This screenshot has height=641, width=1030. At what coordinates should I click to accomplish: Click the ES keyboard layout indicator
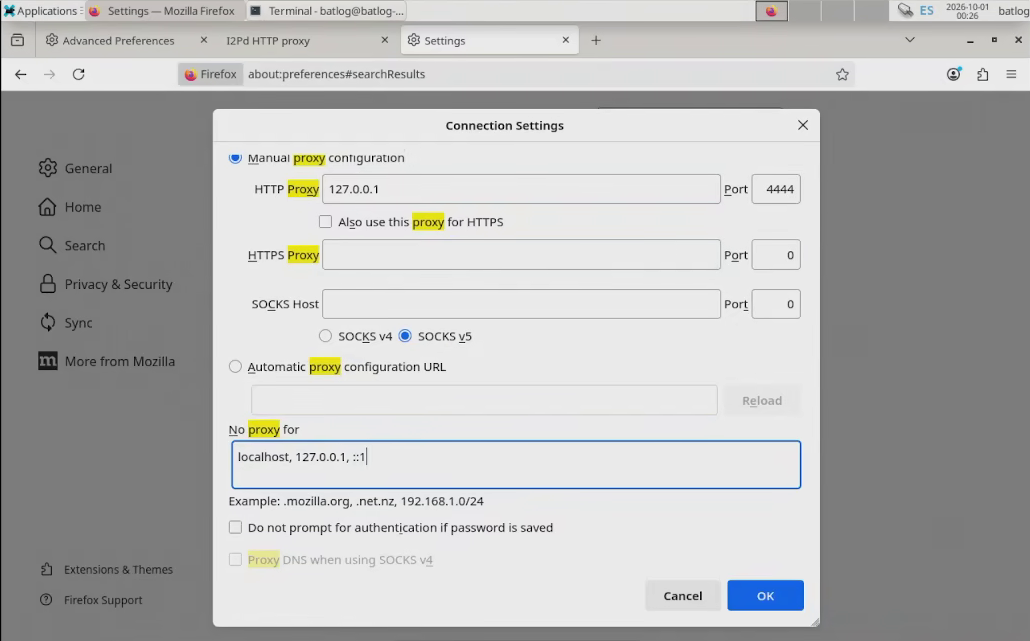(926, 11)
